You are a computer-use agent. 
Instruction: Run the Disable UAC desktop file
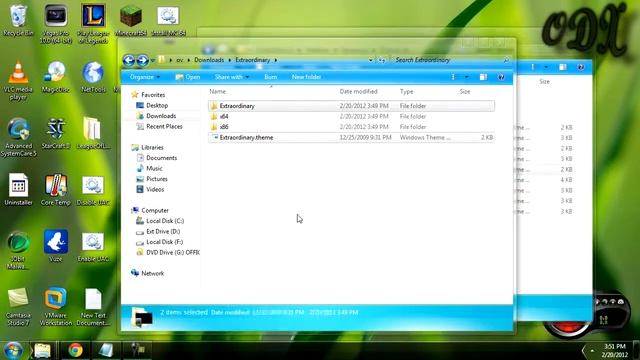coord(93,189)
